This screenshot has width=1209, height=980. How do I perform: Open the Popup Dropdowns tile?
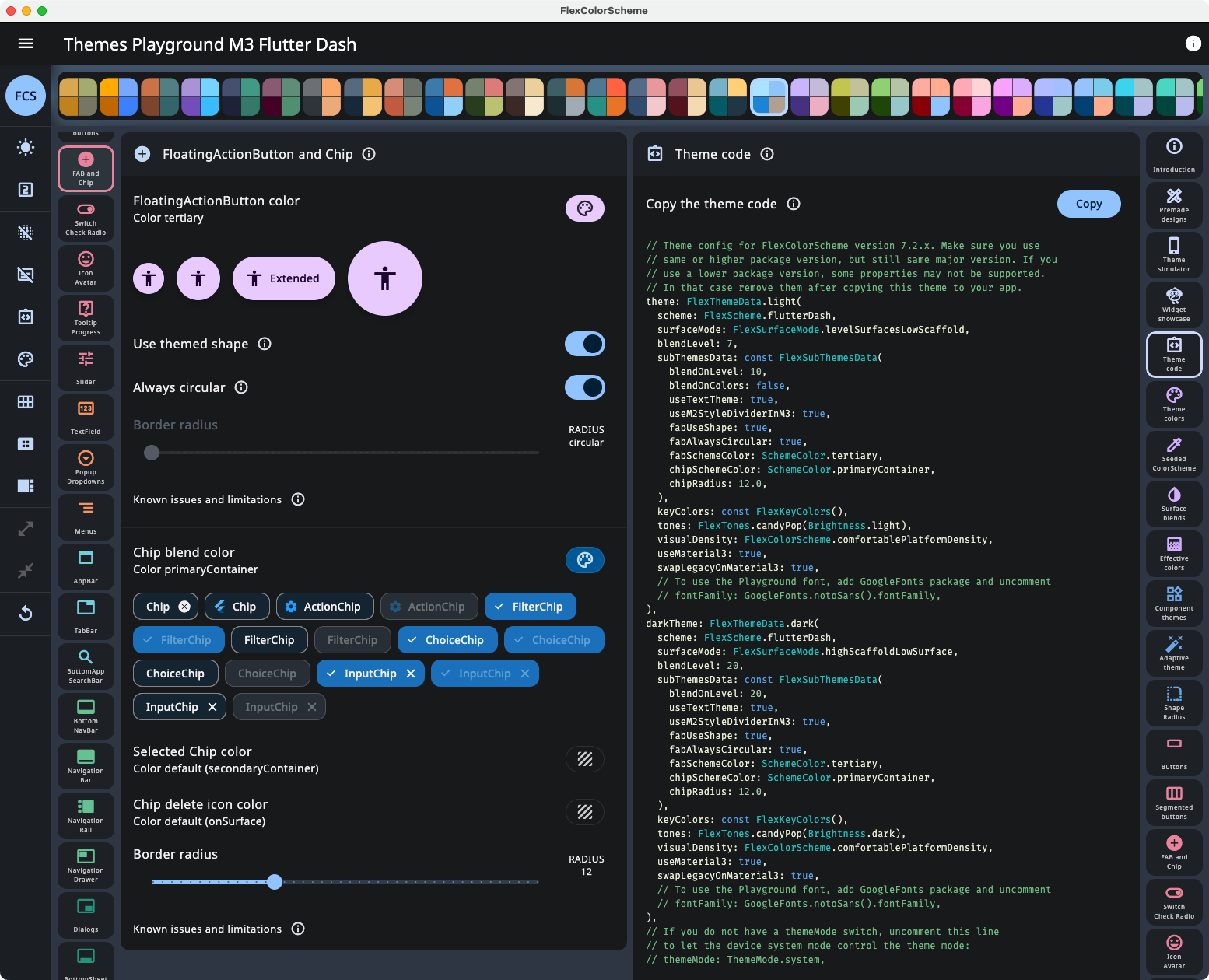coord(86,467)
